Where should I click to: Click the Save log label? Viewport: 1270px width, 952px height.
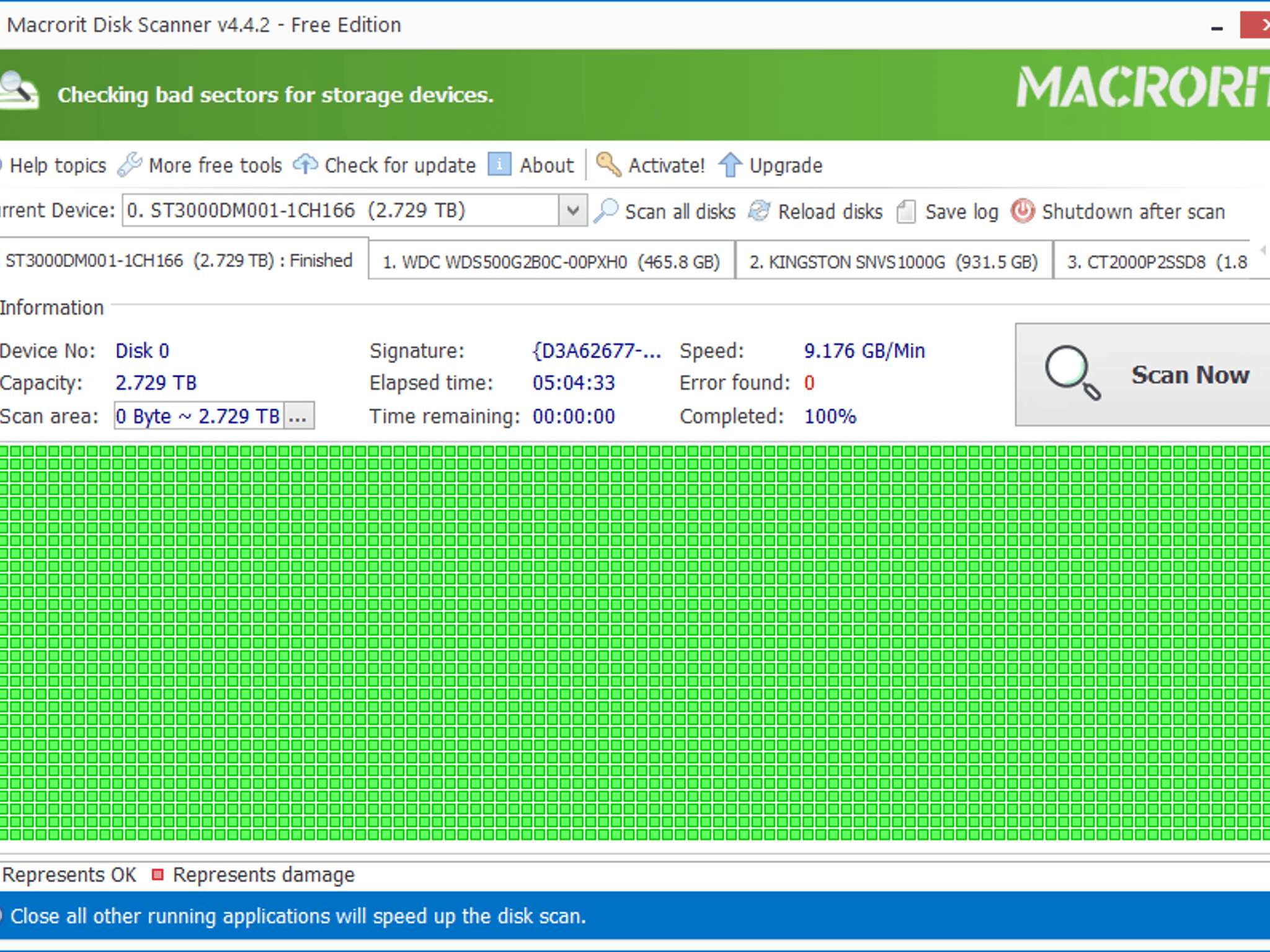962,211
